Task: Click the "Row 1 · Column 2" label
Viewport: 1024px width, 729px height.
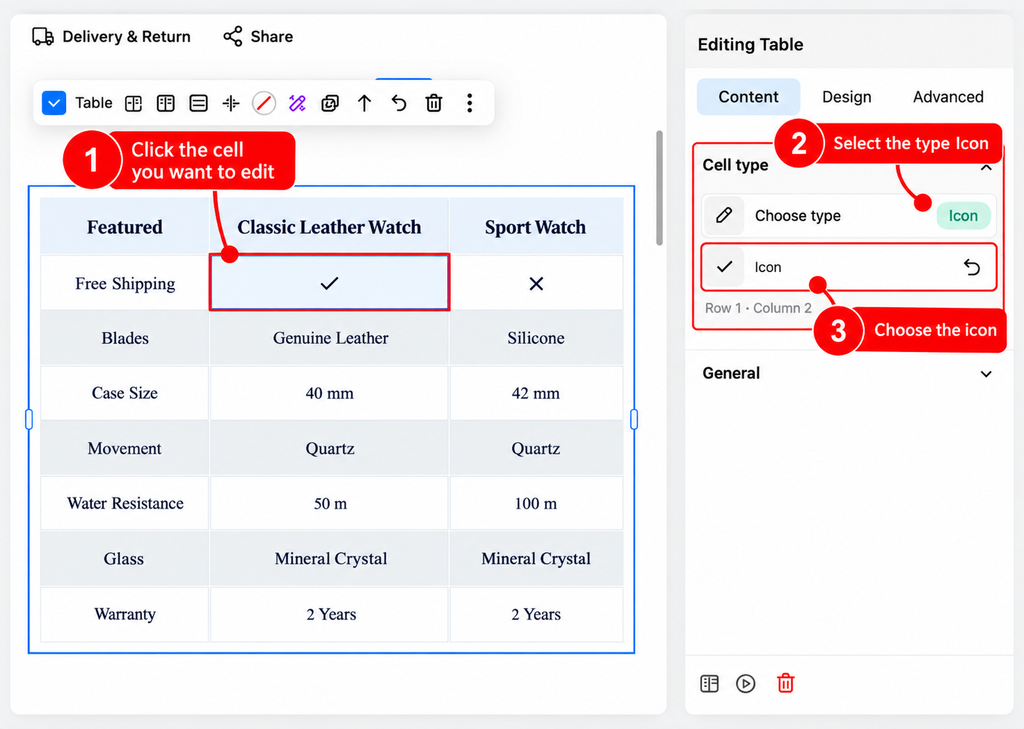Action: coord(758,308)
